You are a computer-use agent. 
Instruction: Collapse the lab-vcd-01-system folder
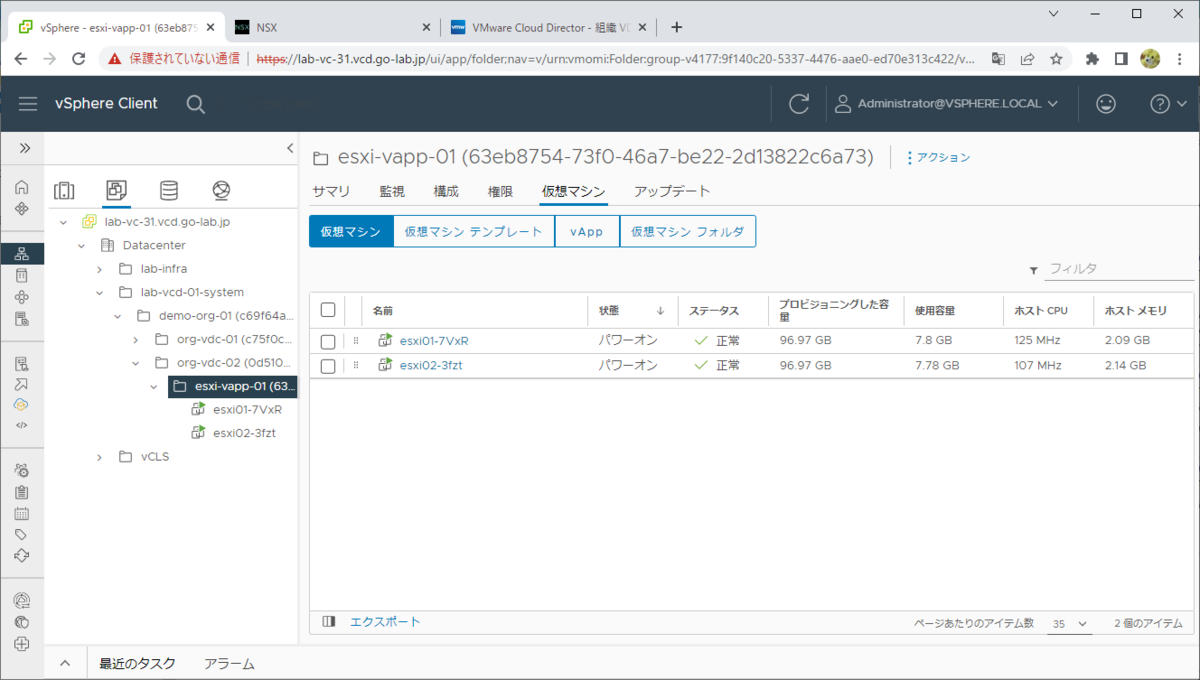point(99,292)
